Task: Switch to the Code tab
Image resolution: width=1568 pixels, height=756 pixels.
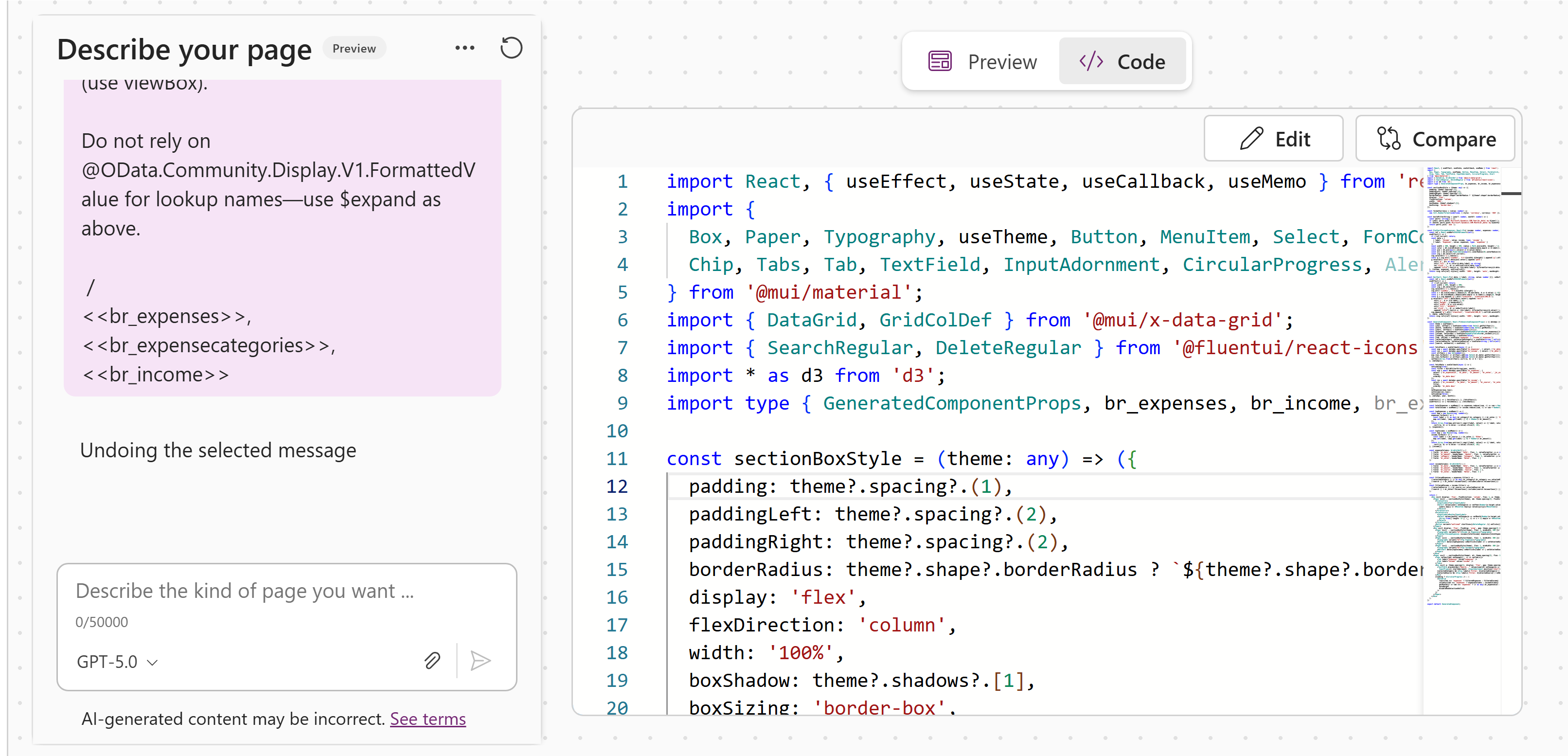Action: (x=1122, y=61)
